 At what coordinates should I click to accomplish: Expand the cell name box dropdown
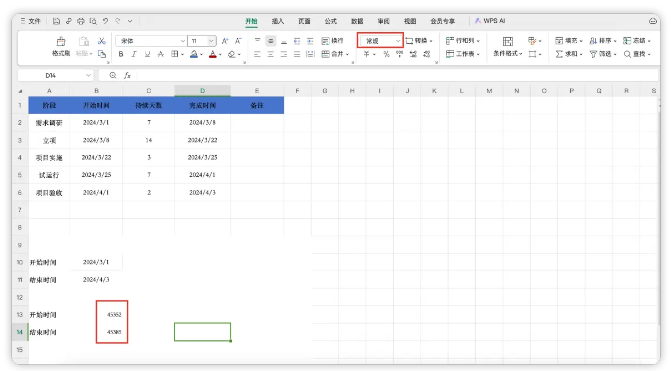point(88,75)
